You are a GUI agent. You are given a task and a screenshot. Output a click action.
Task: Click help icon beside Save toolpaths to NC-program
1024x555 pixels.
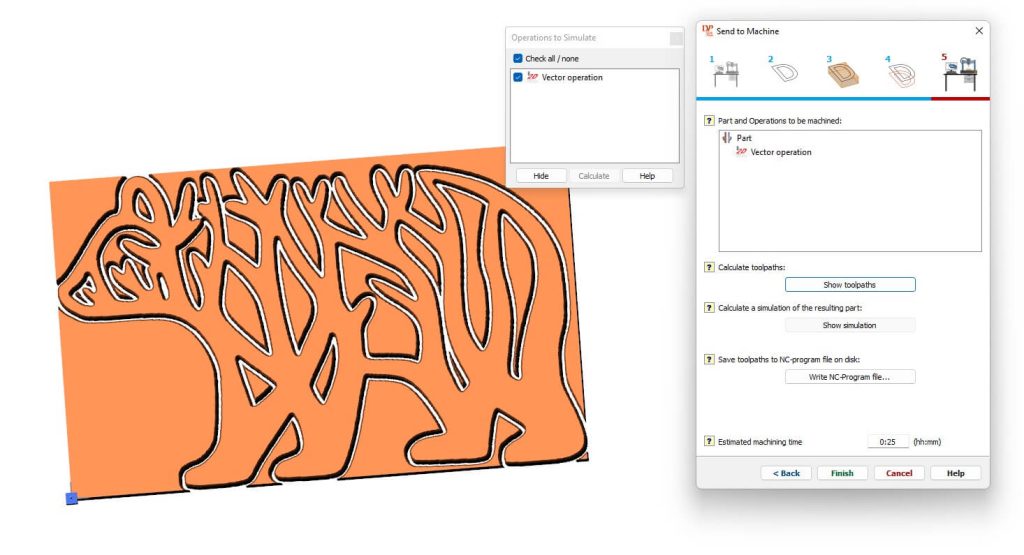coord(709,359)
